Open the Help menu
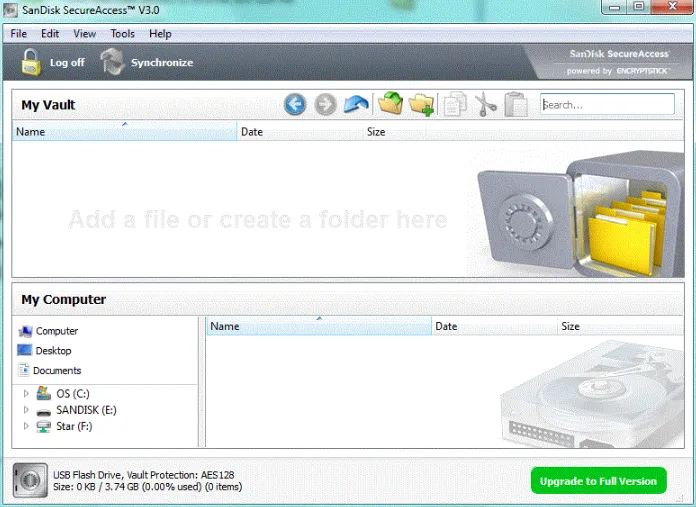 tap(160, 34)
